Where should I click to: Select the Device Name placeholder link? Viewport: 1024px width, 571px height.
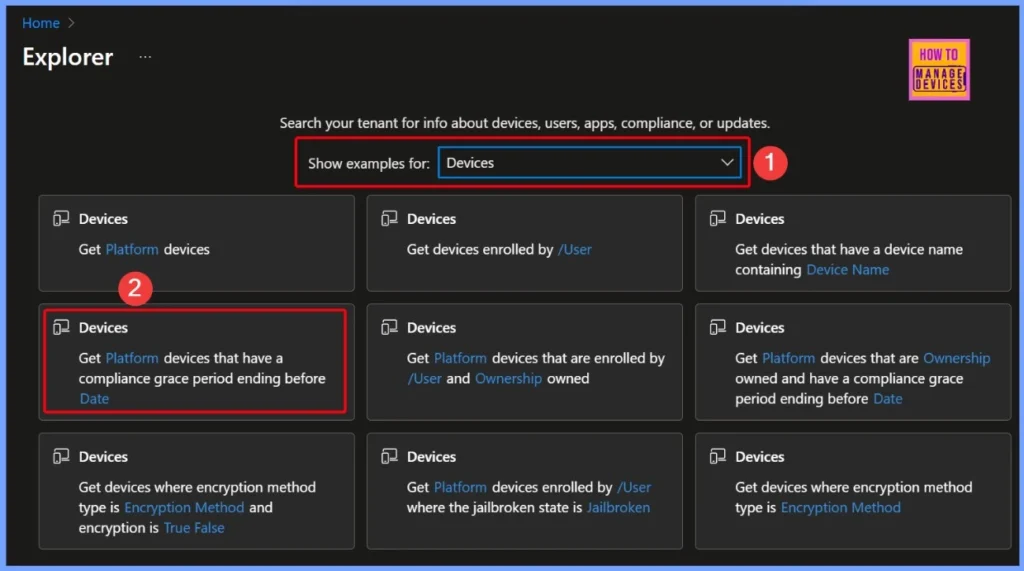(848, 269)
